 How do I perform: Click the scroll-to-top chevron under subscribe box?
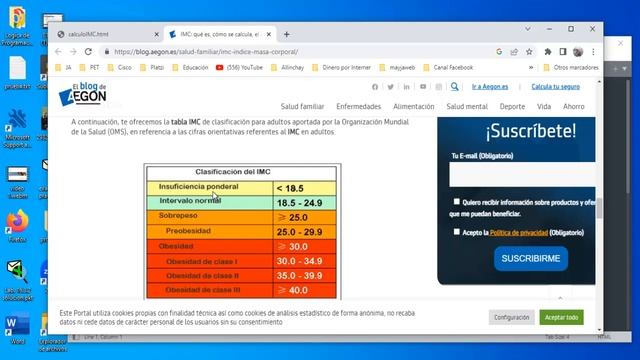(x=560, y=298)
